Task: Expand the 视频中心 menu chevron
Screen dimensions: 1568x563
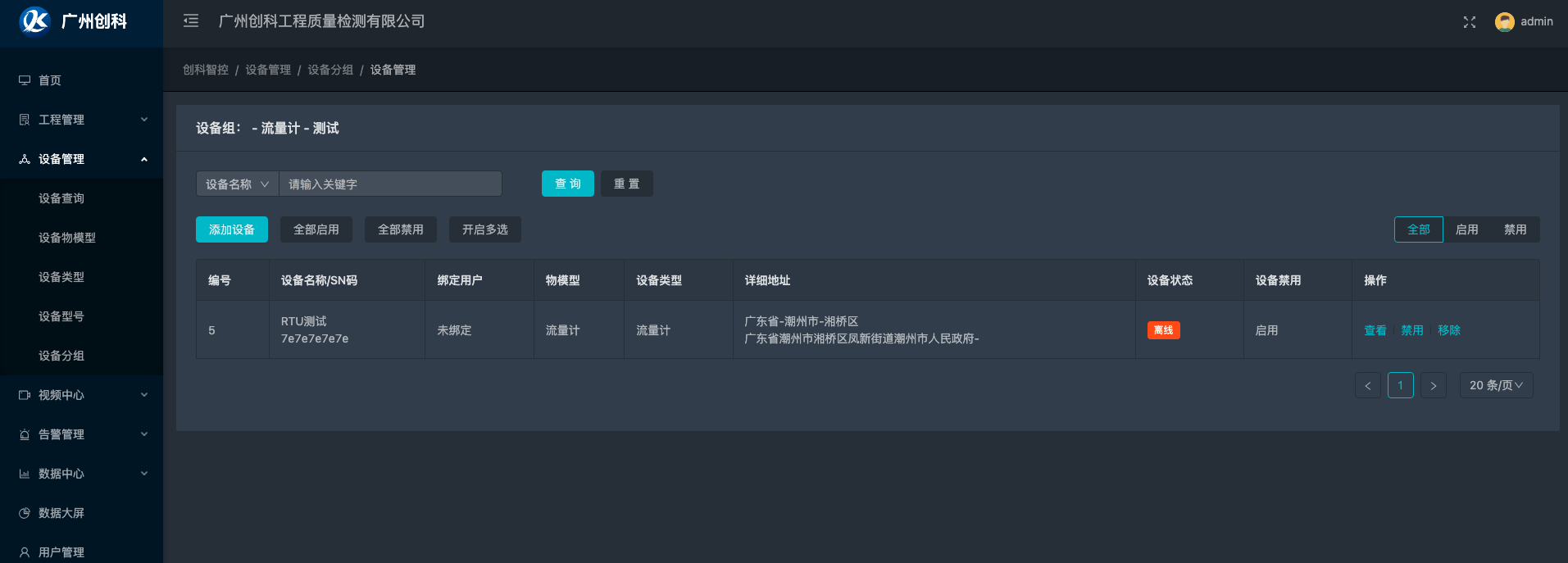Action: coord(144,395)
